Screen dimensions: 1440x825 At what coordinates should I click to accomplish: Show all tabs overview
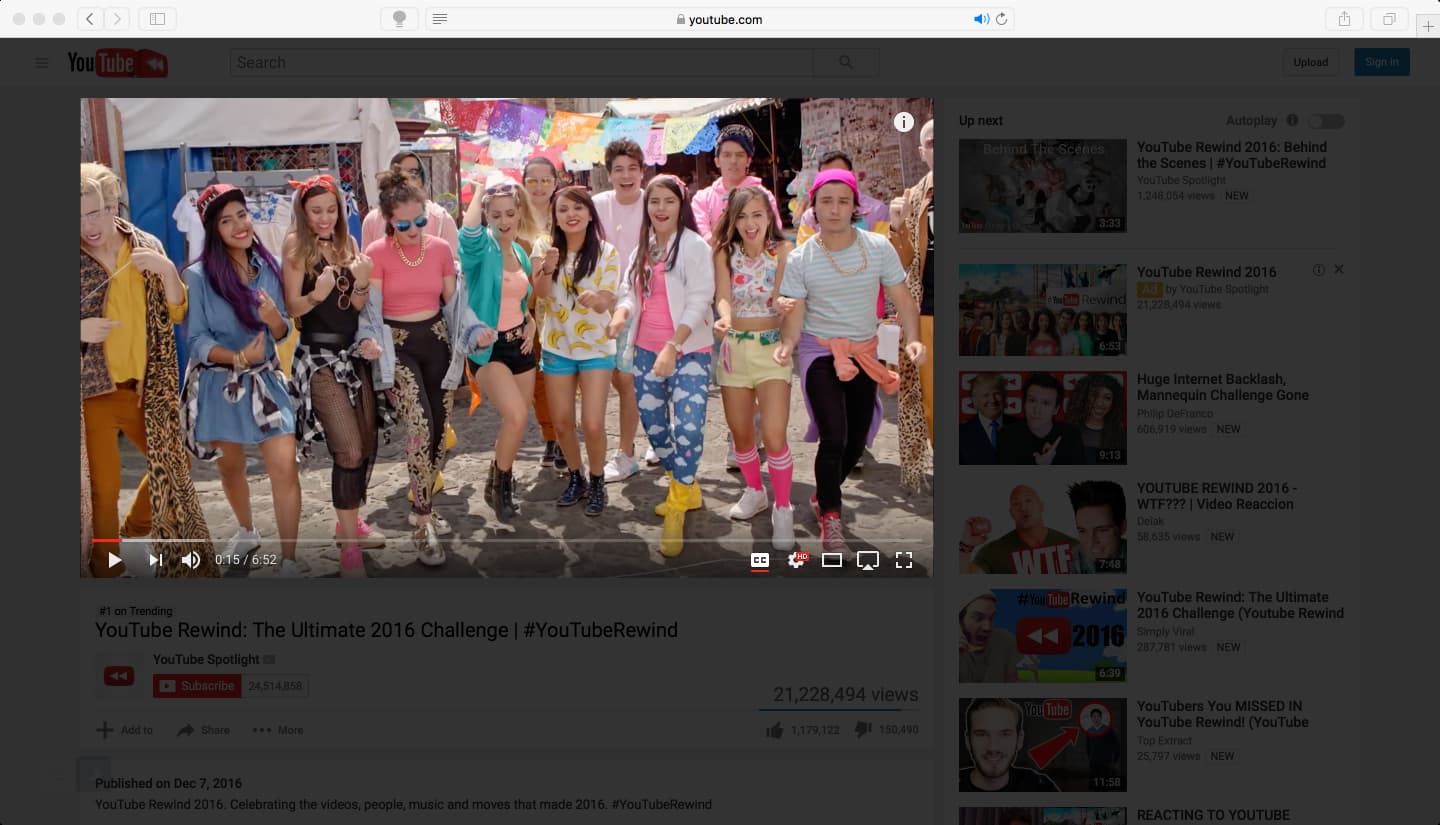tap(1389, 19)
